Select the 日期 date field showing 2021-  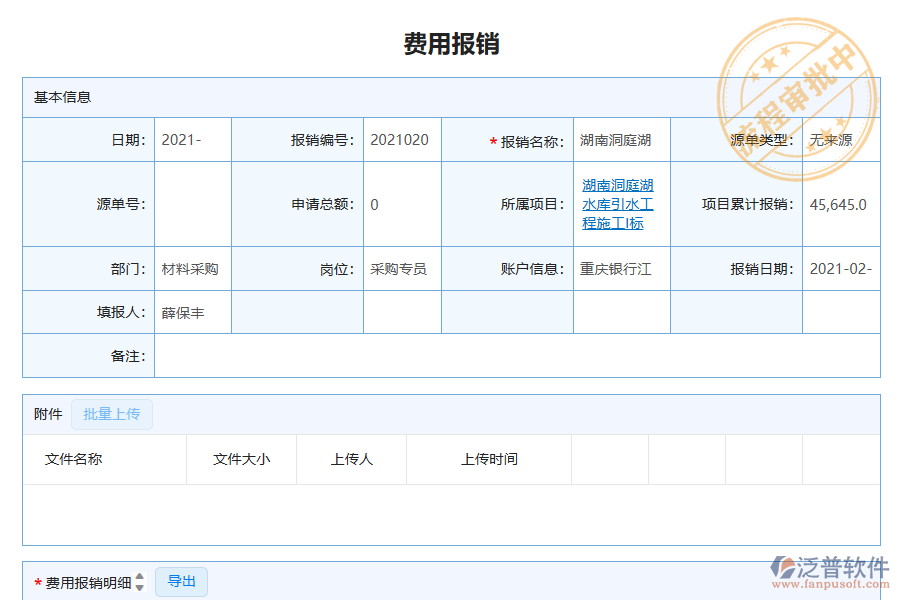(x=192, y=140)
